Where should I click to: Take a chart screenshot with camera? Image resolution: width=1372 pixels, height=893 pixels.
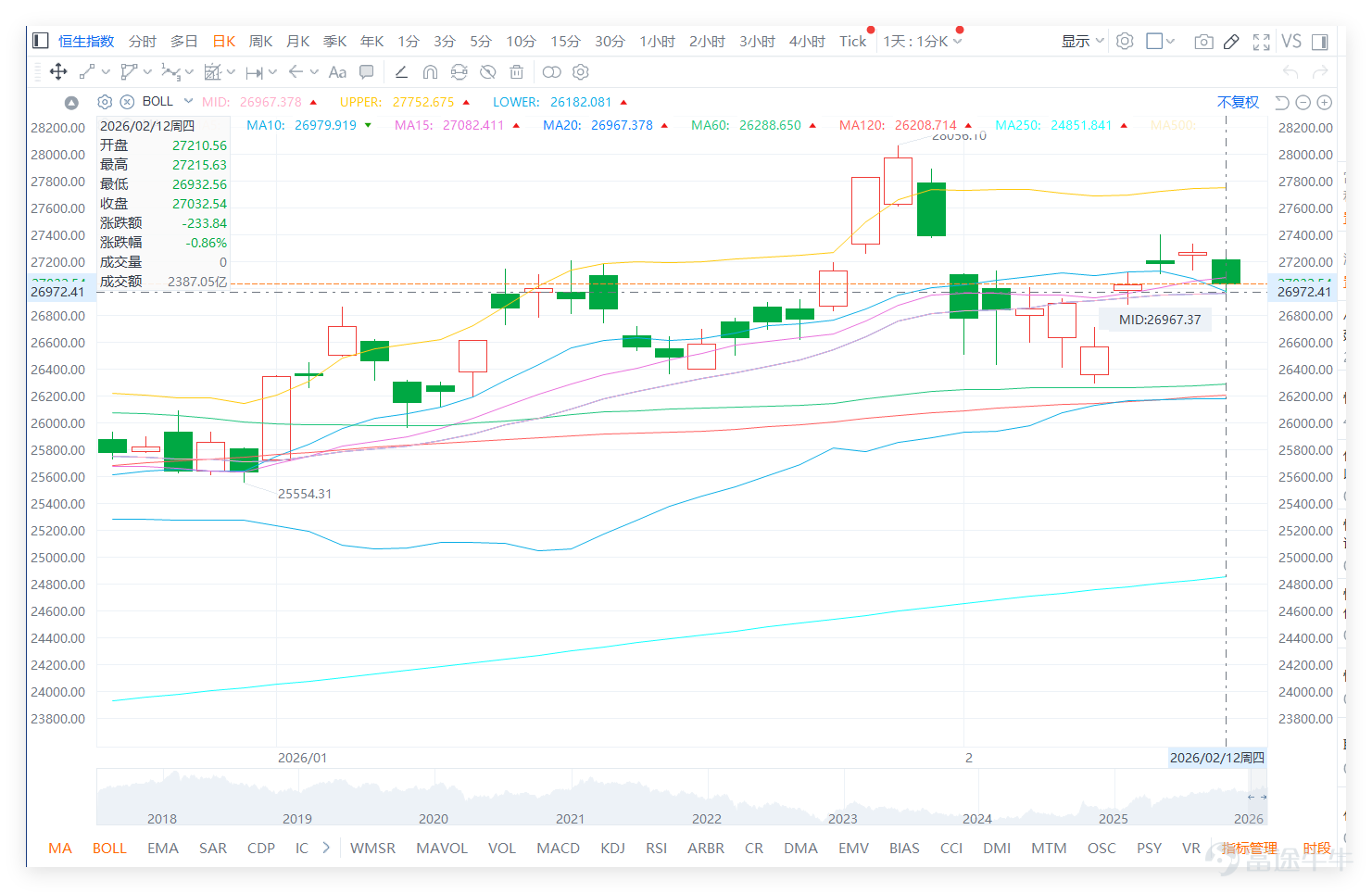tap(1203, 42)
